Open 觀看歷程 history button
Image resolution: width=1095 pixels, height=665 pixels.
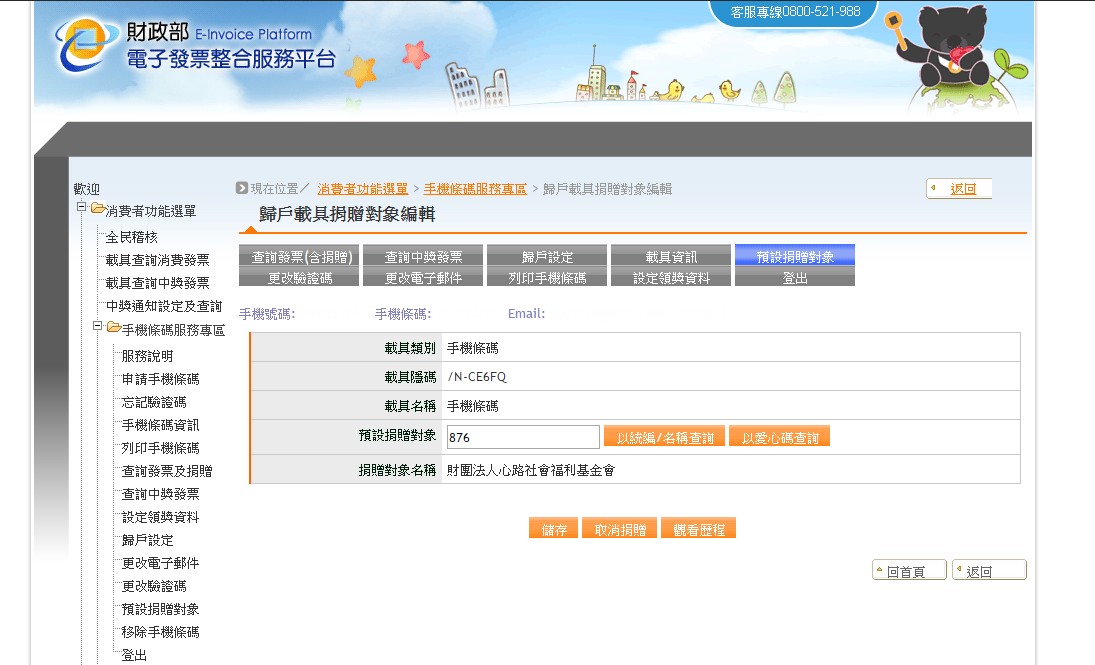tap(698, 530)
